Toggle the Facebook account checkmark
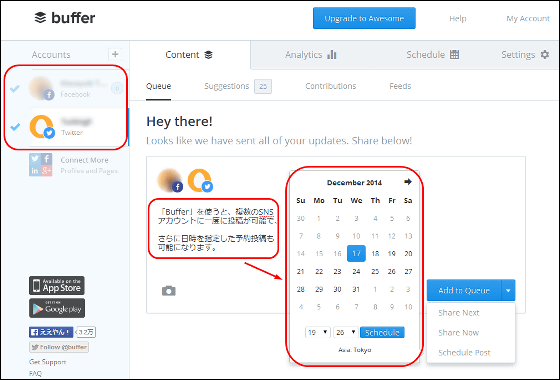The height and width of the screenshot is (380, 560). click(15, 88)
